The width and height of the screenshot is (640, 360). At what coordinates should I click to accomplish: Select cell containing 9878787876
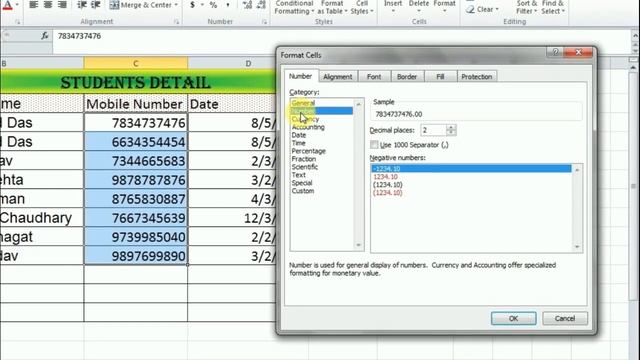click(136, 180)
